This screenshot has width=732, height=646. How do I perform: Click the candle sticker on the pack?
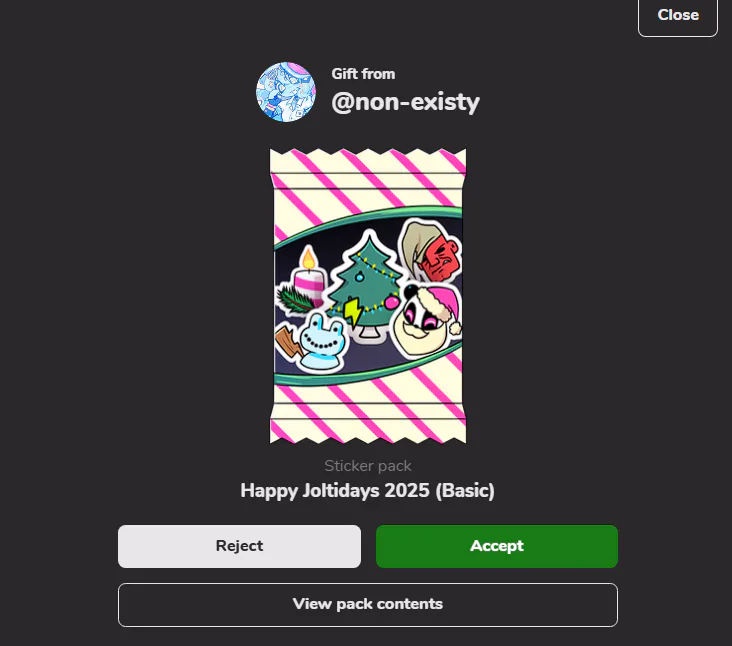click(308, 276)
